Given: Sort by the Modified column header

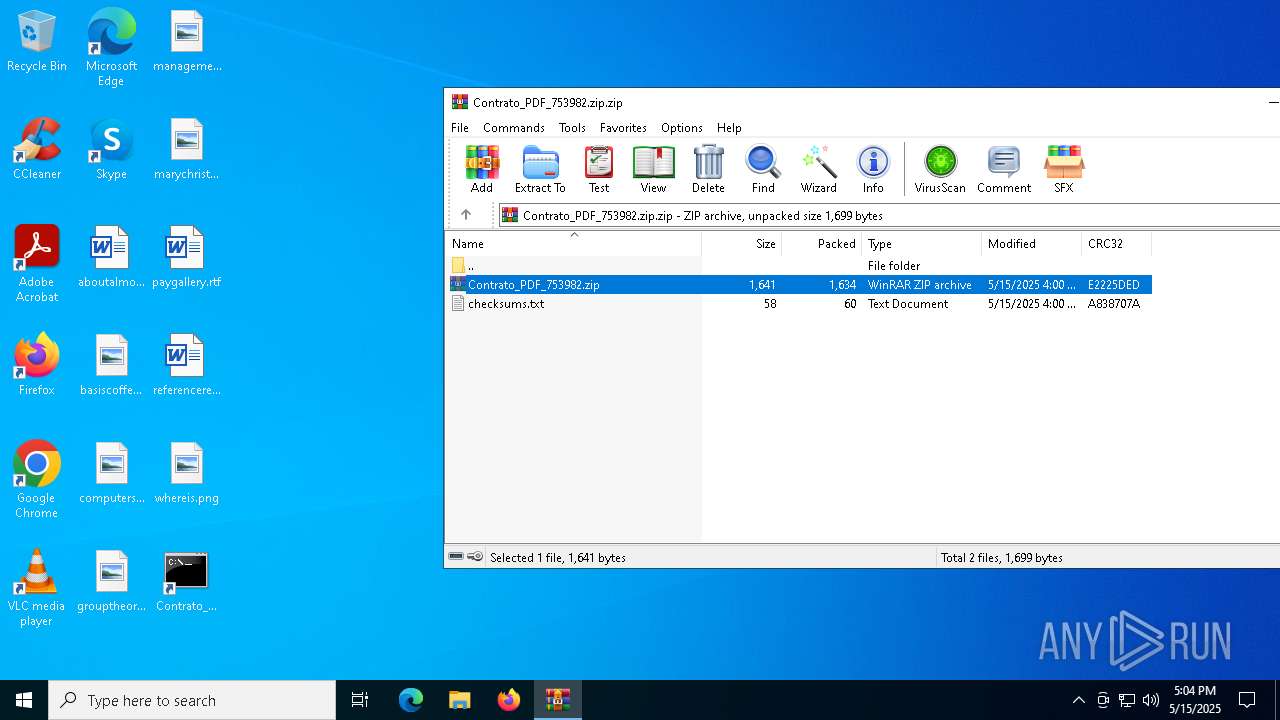Looking at the screenshot, I should (1032, 244).
